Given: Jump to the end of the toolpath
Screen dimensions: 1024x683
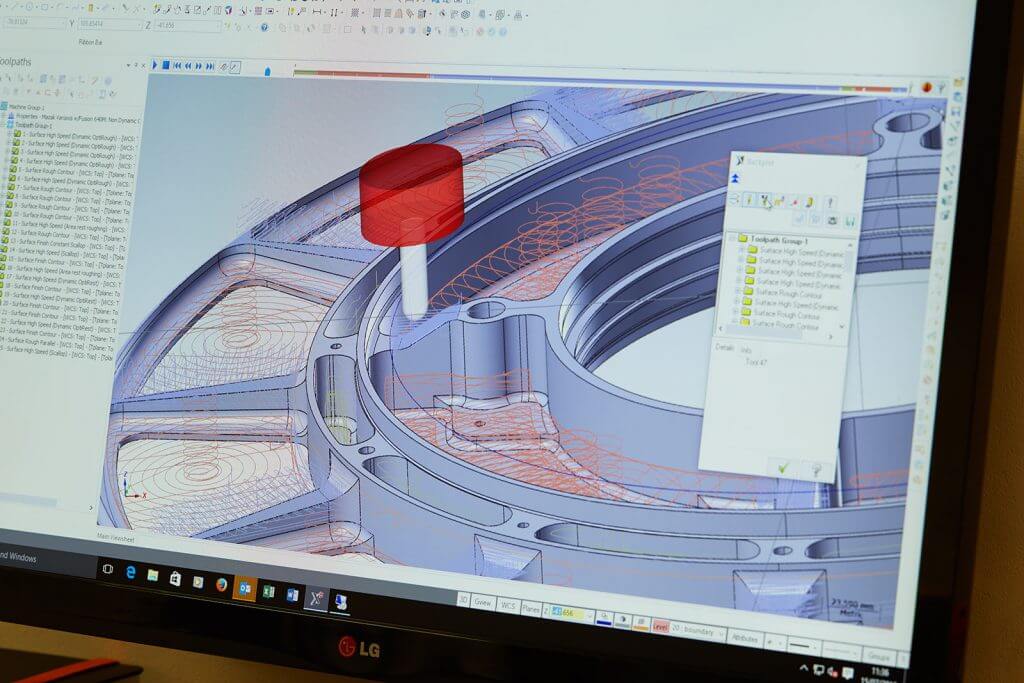Looking at the screenshot, I should (210, 66).
